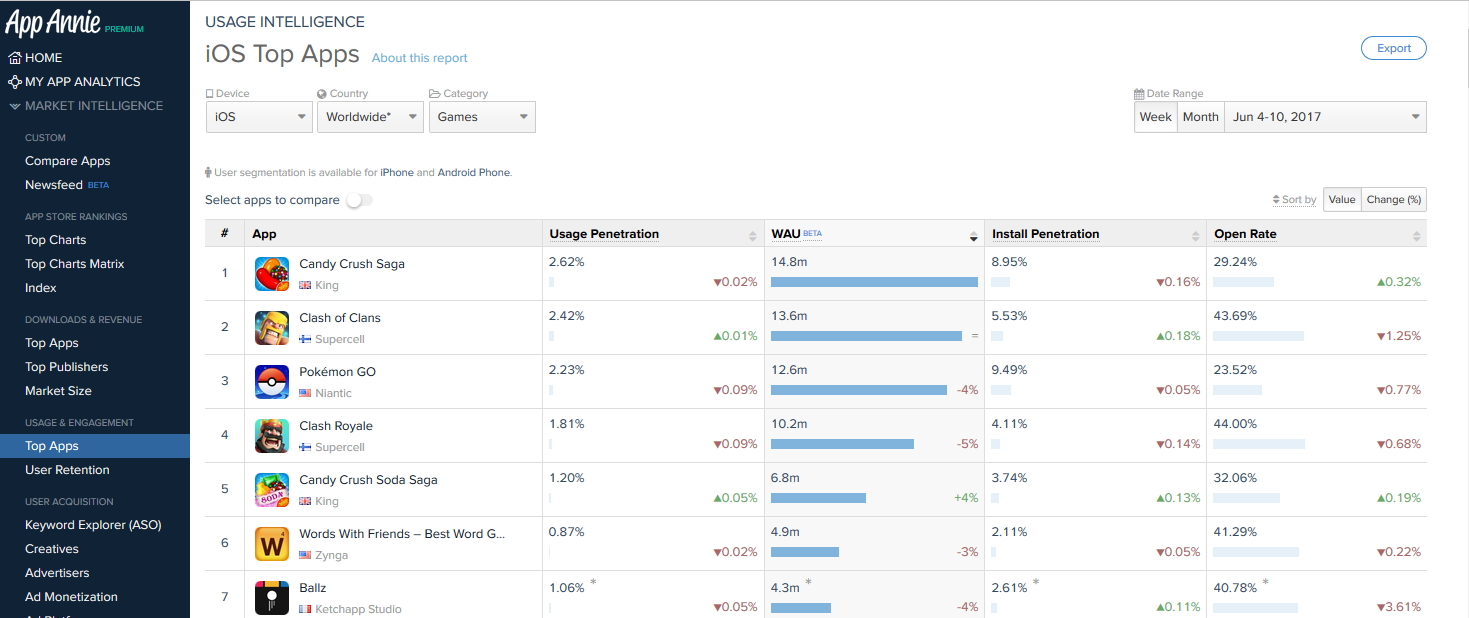
Task: Open User Retention in the sidebar
Action: click(x=67, y=470)
